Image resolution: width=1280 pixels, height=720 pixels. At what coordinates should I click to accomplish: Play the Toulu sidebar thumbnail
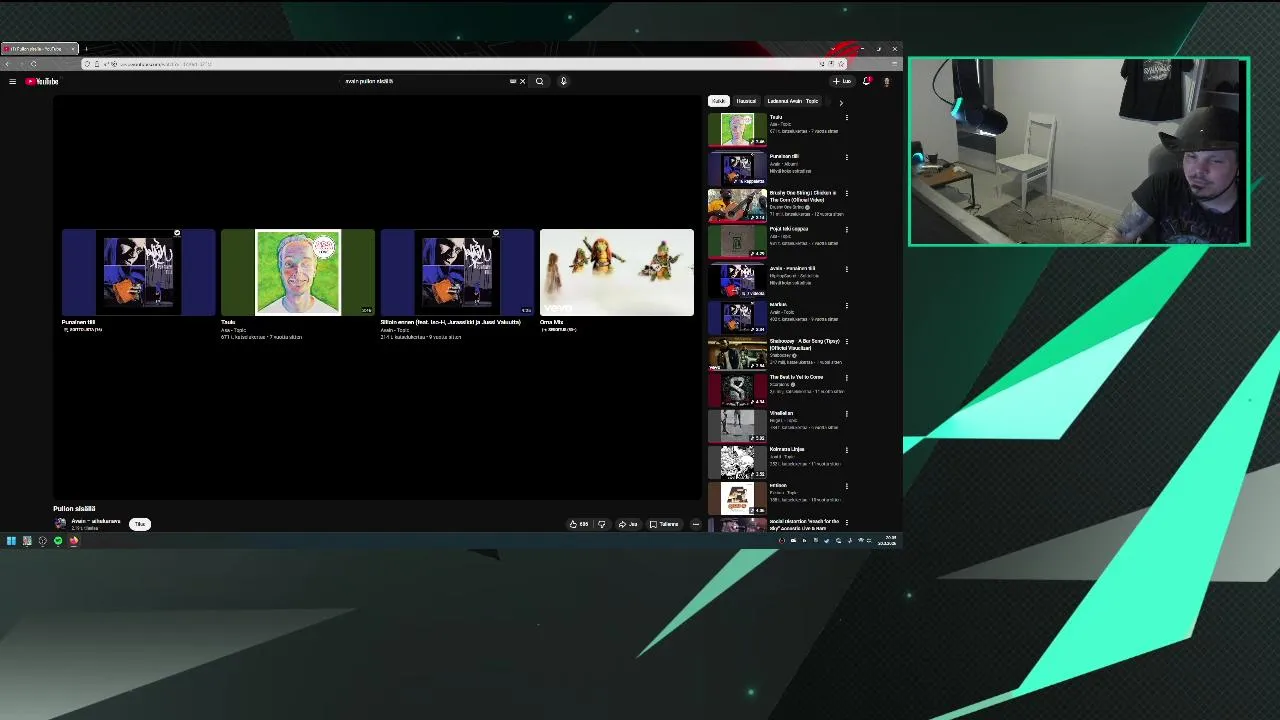(x=737, y=129)
